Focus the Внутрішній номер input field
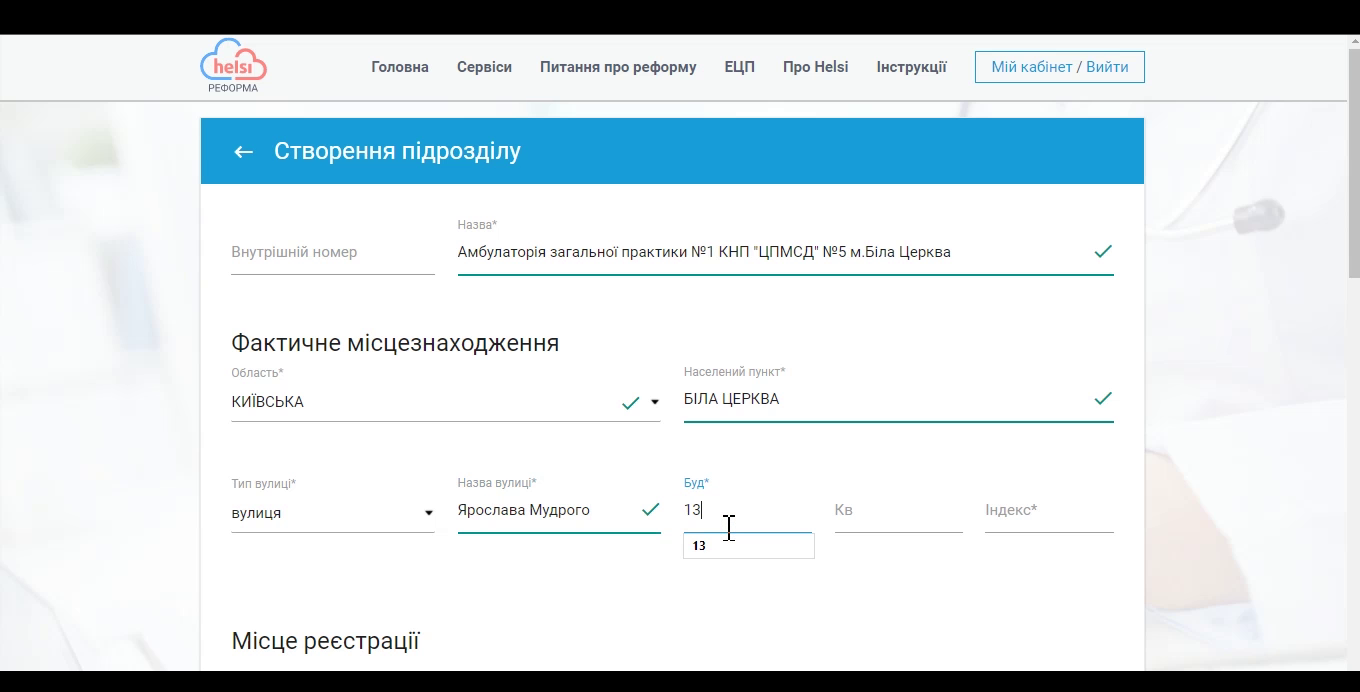1360x692 pixels. click(332, 253)
